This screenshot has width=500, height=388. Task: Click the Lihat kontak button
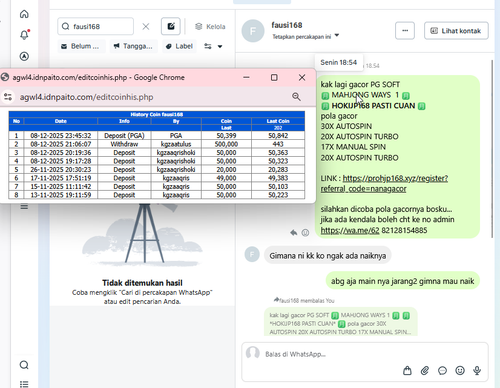(456, 31)
